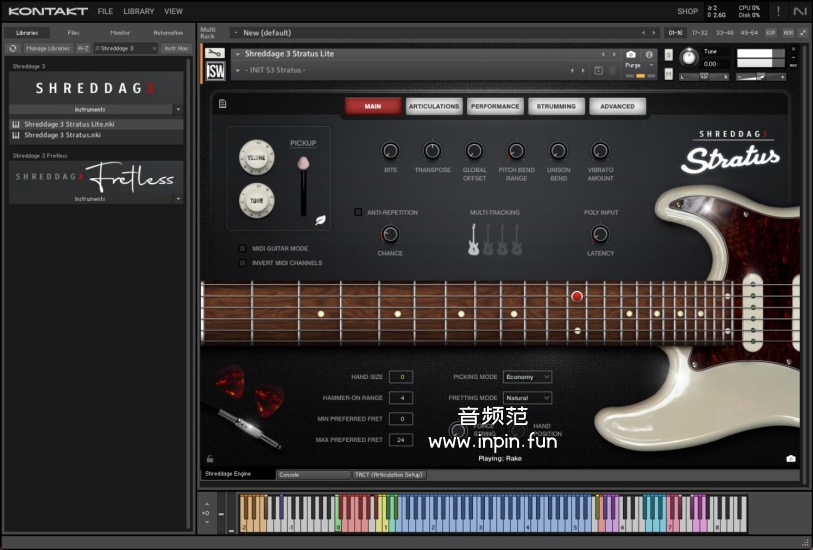
Task: Open the Picking Mode Economy dropdown
Action: click(527, 377)
